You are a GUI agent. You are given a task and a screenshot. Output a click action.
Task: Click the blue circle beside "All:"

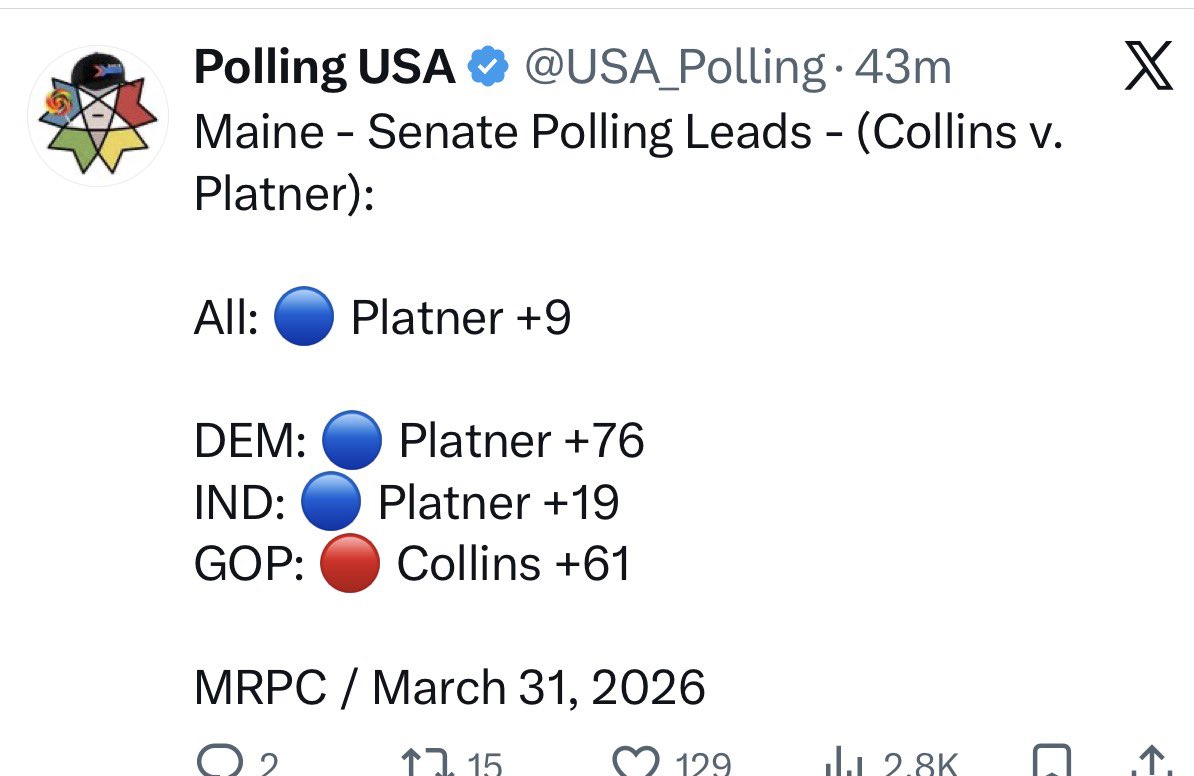click(303, 318)
